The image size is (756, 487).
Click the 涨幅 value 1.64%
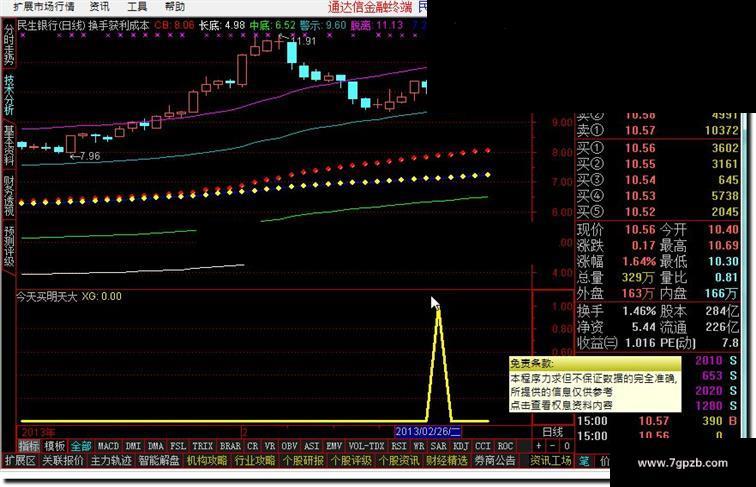[x=639, y=262]
